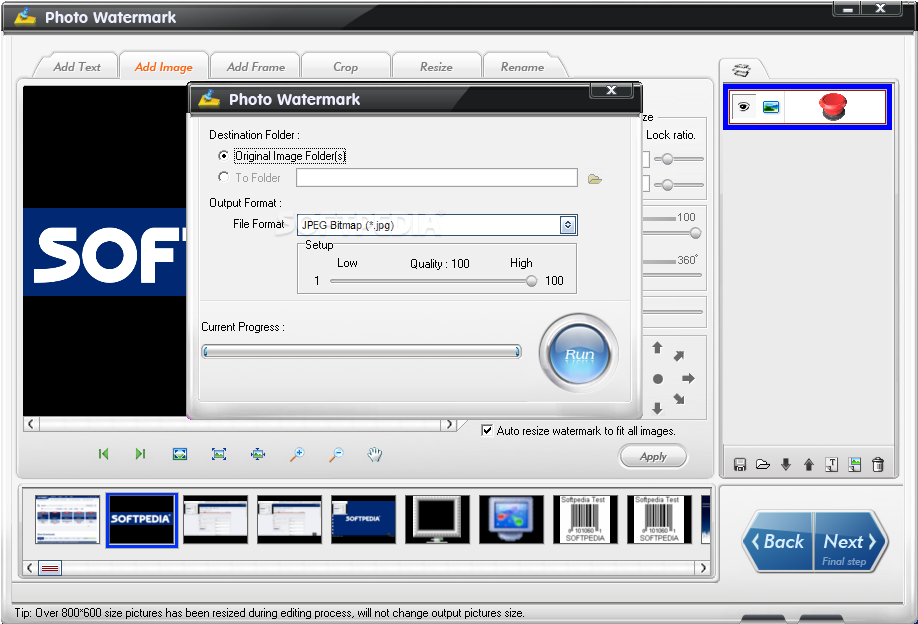Move the layer down with the down arrow
This screenshot has height=624, width=918.
point(786,465)
